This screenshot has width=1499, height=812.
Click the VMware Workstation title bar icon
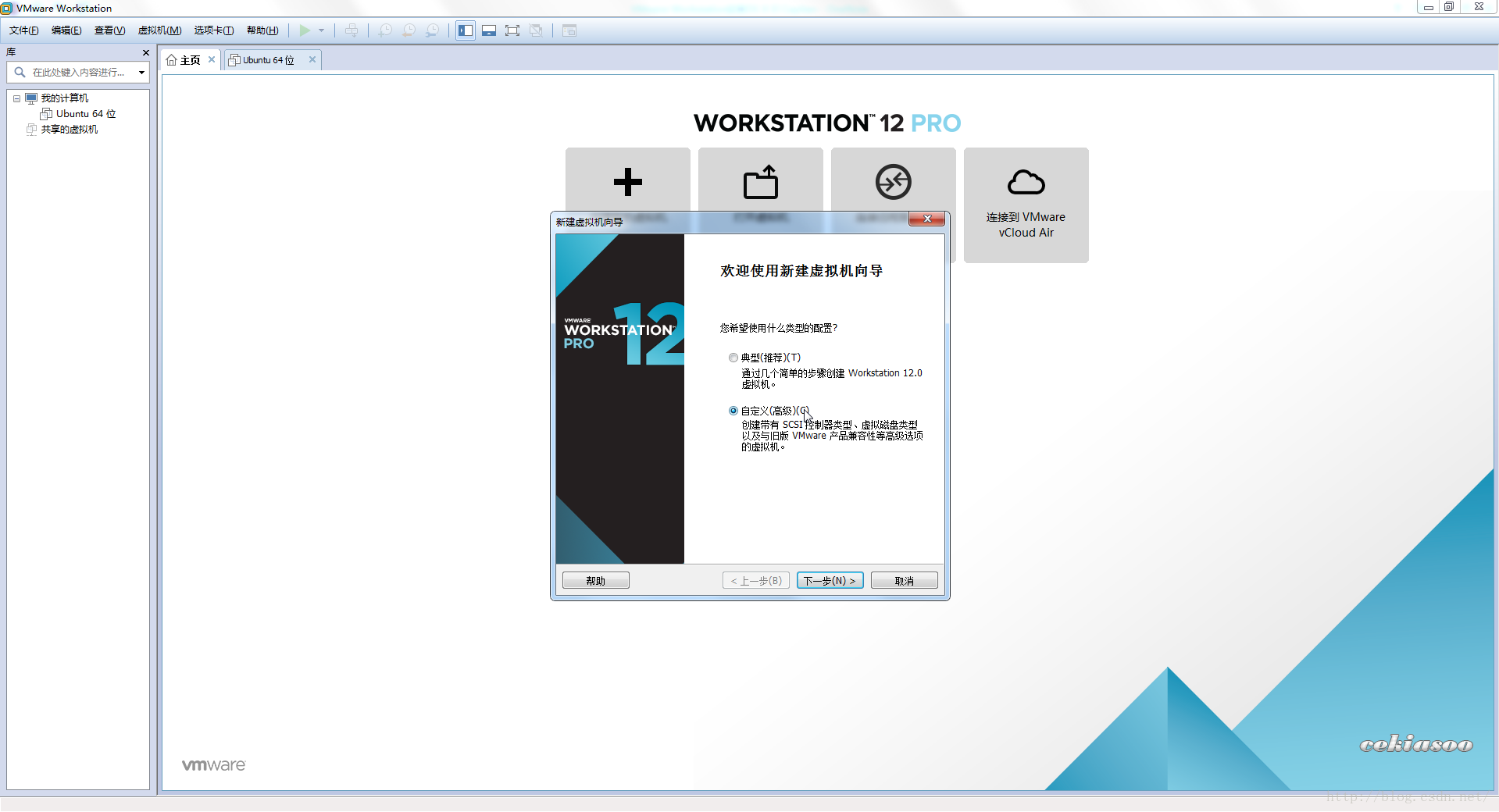[x=7, y=8]
